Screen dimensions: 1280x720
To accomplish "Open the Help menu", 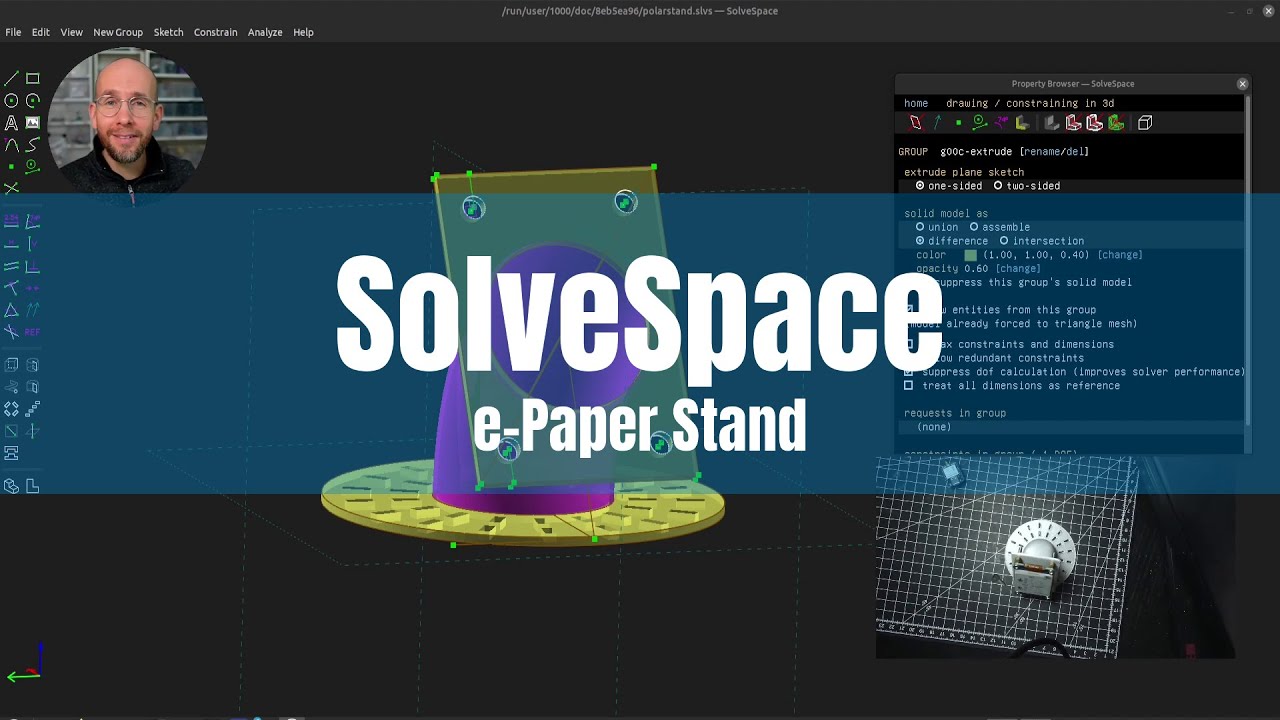I will (303, 32).
